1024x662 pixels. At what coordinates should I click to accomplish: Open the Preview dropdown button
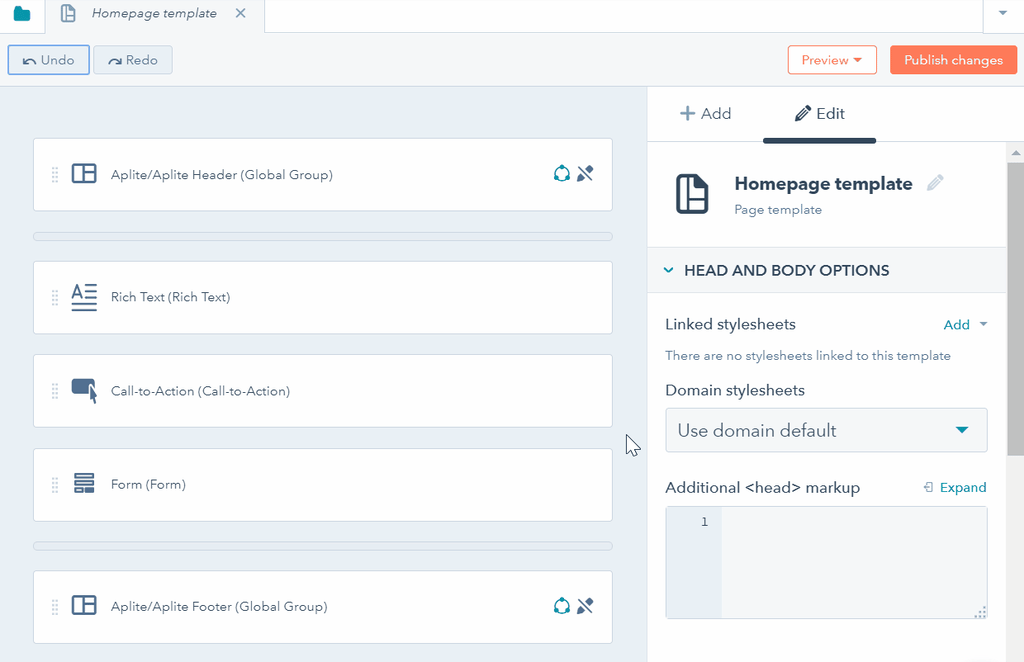coord(831,60)
